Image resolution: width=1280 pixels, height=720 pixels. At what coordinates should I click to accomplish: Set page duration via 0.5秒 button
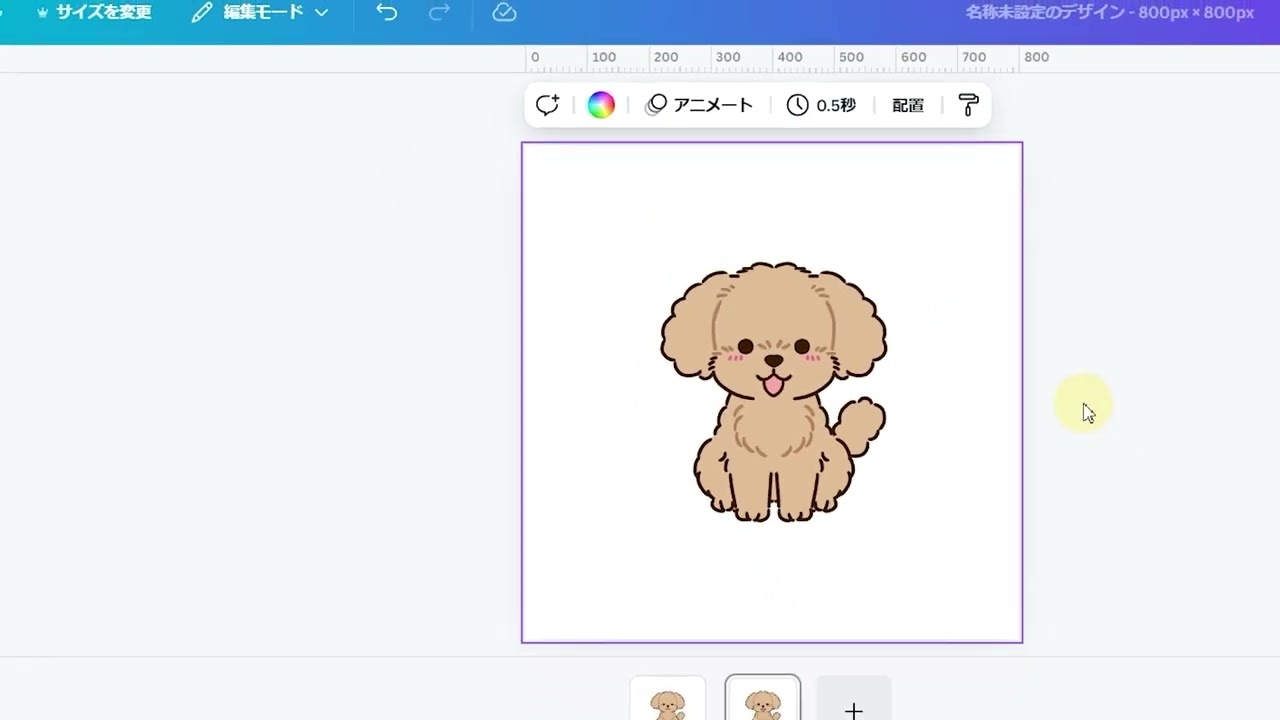pos(821,105)
